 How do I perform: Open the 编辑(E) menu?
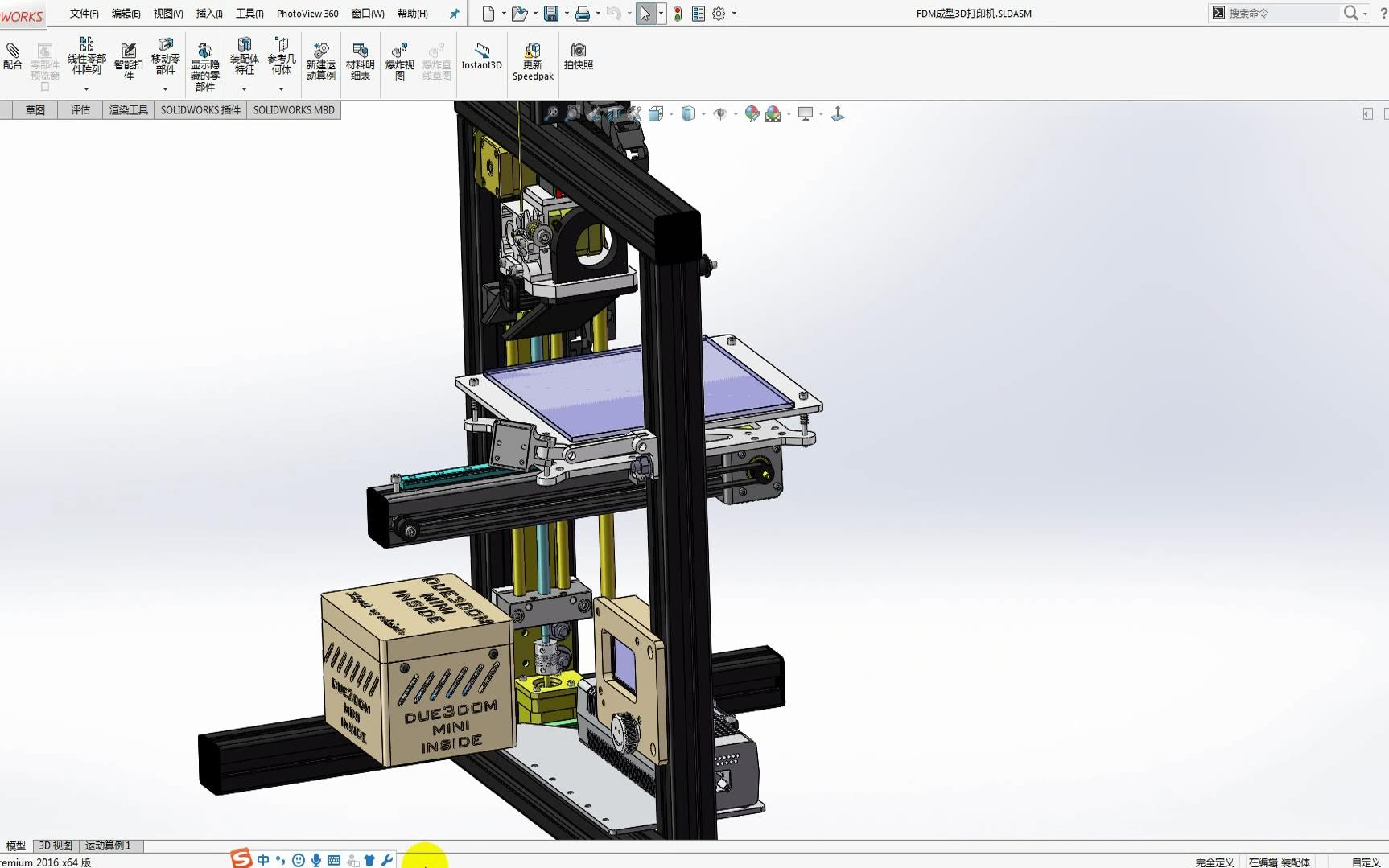126,14
